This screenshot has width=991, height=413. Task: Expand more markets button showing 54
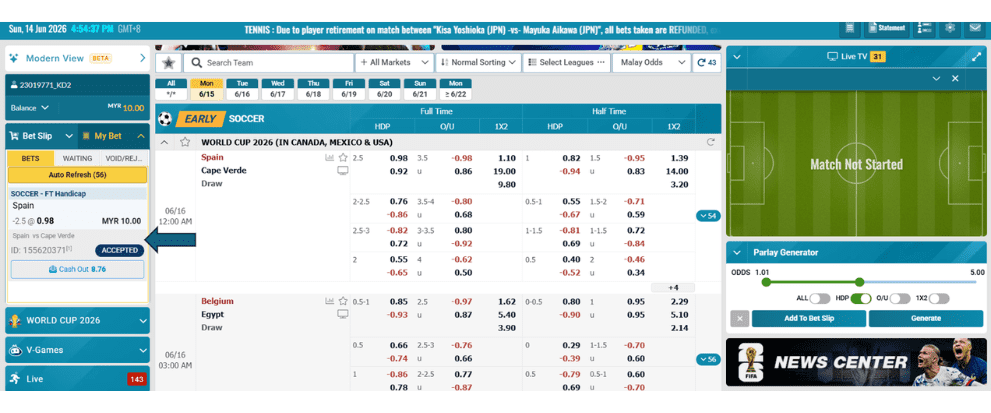(708, 216)
